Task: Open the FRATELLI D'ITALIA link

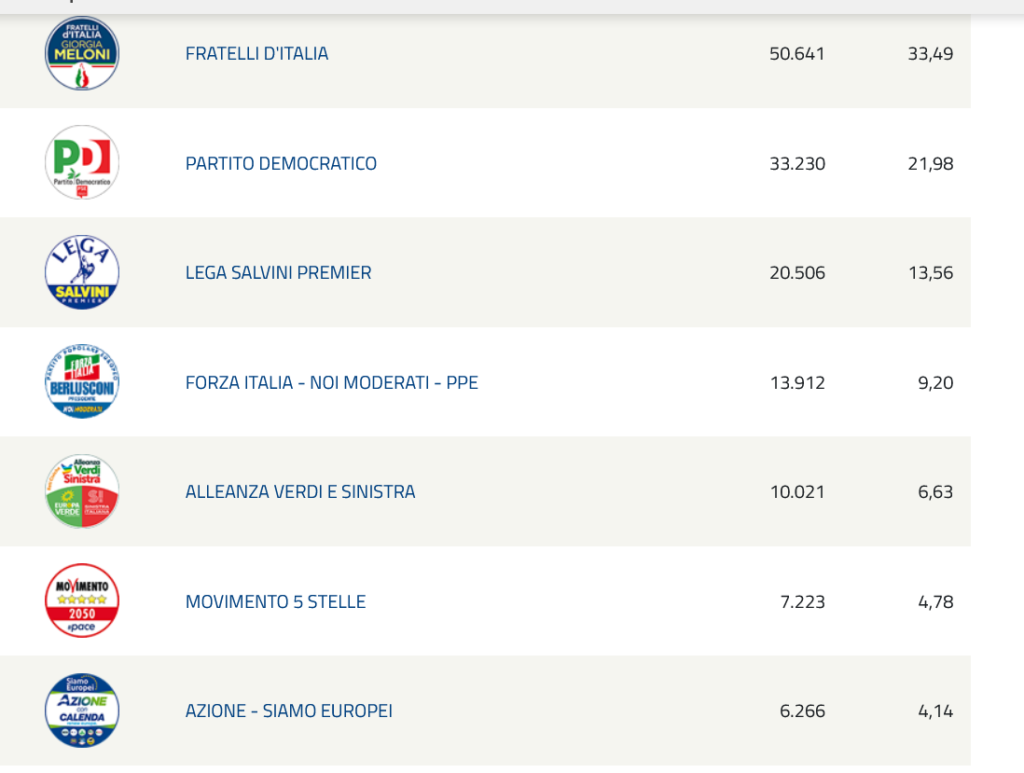Action: 257,53
